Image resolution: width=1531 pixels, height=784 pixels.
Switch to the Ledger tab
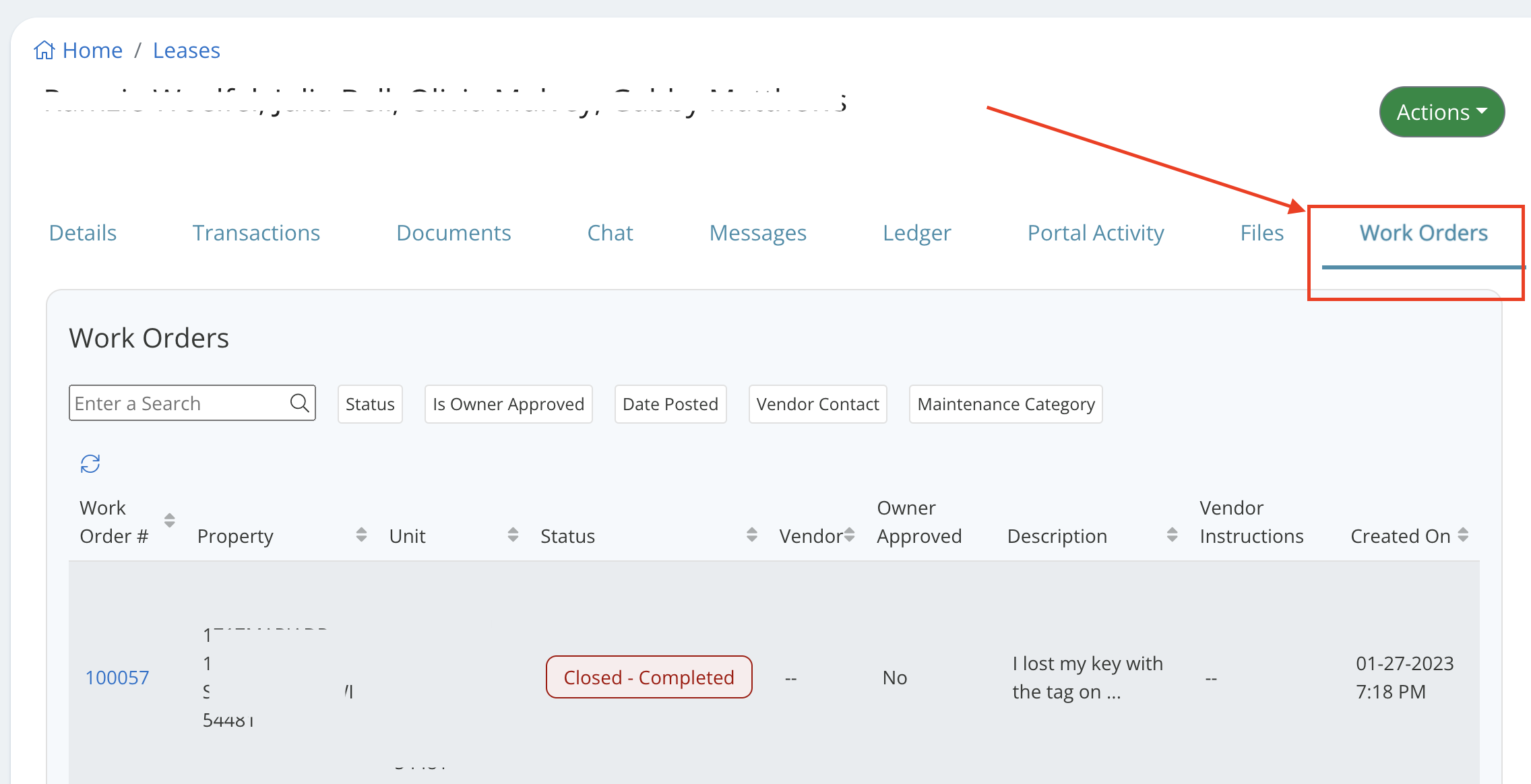(916, 233)
